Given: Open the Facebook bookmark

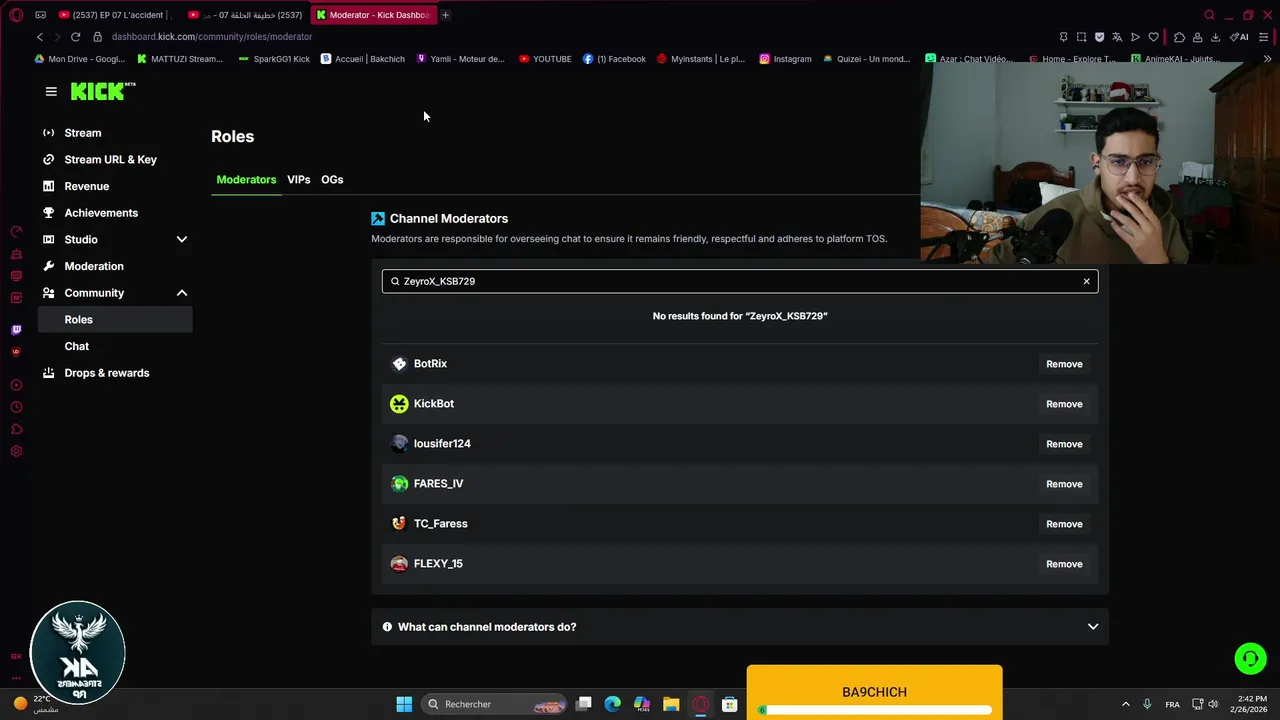Looking at the screenshot, I should (614, 59).
